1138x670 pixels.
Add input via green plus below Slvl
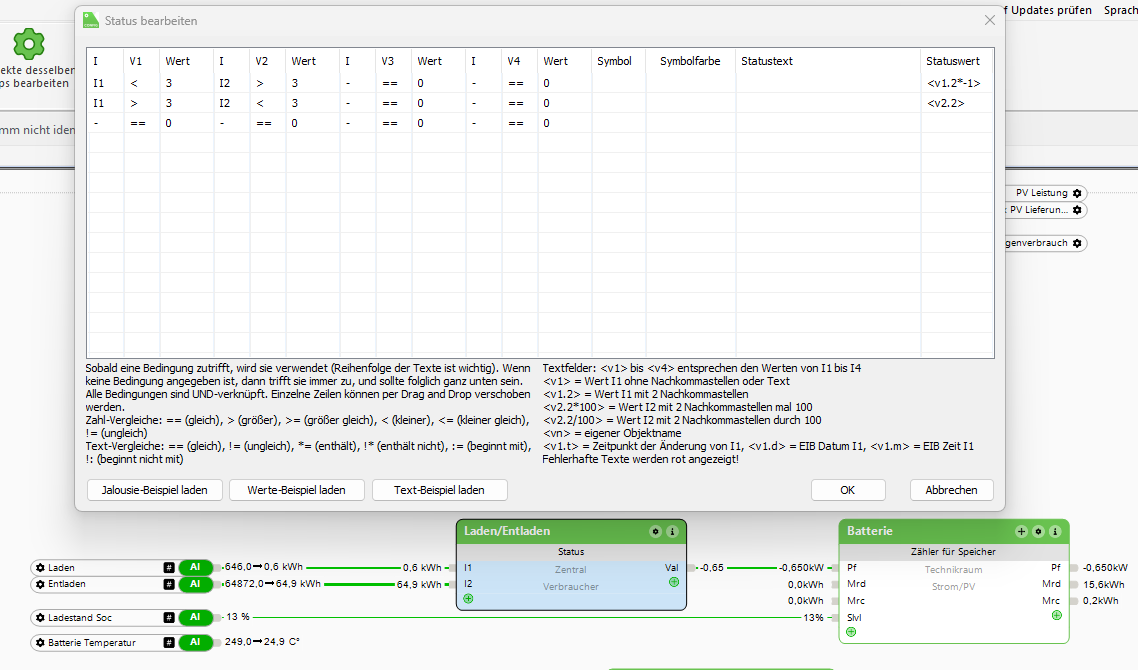[x=851, y=632]
